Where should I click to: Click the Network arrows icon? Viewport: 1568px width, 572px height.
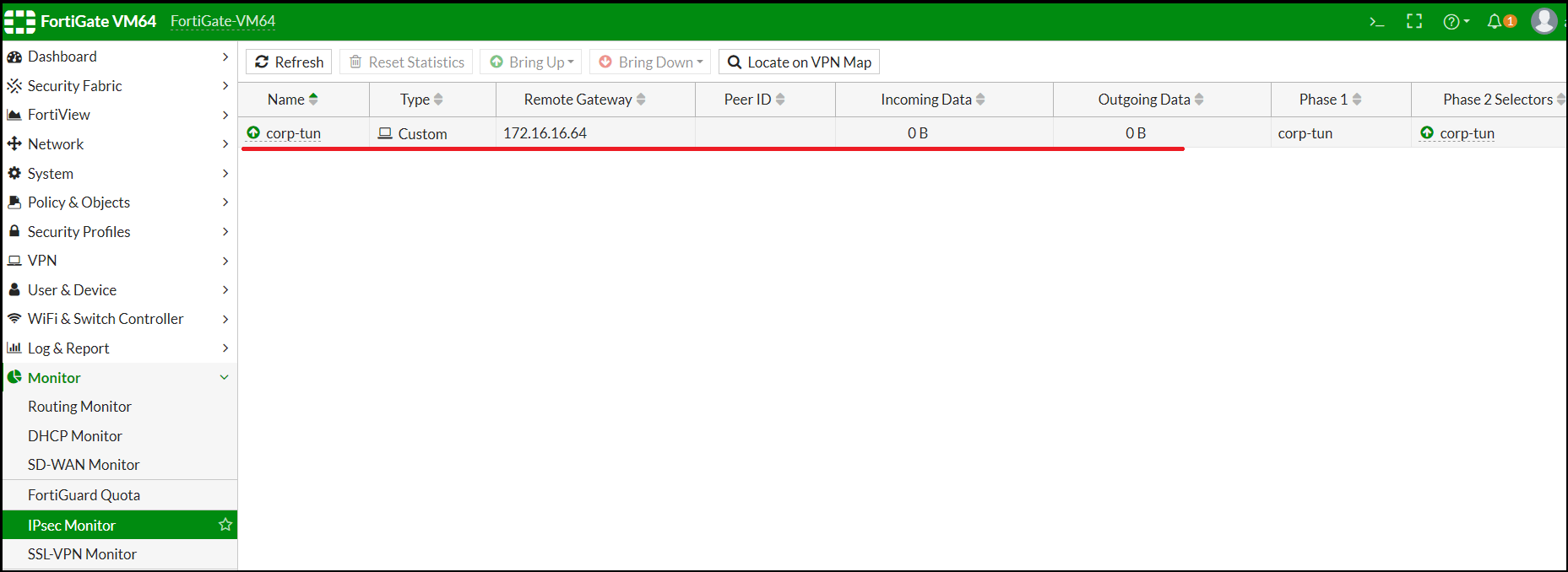14,144
